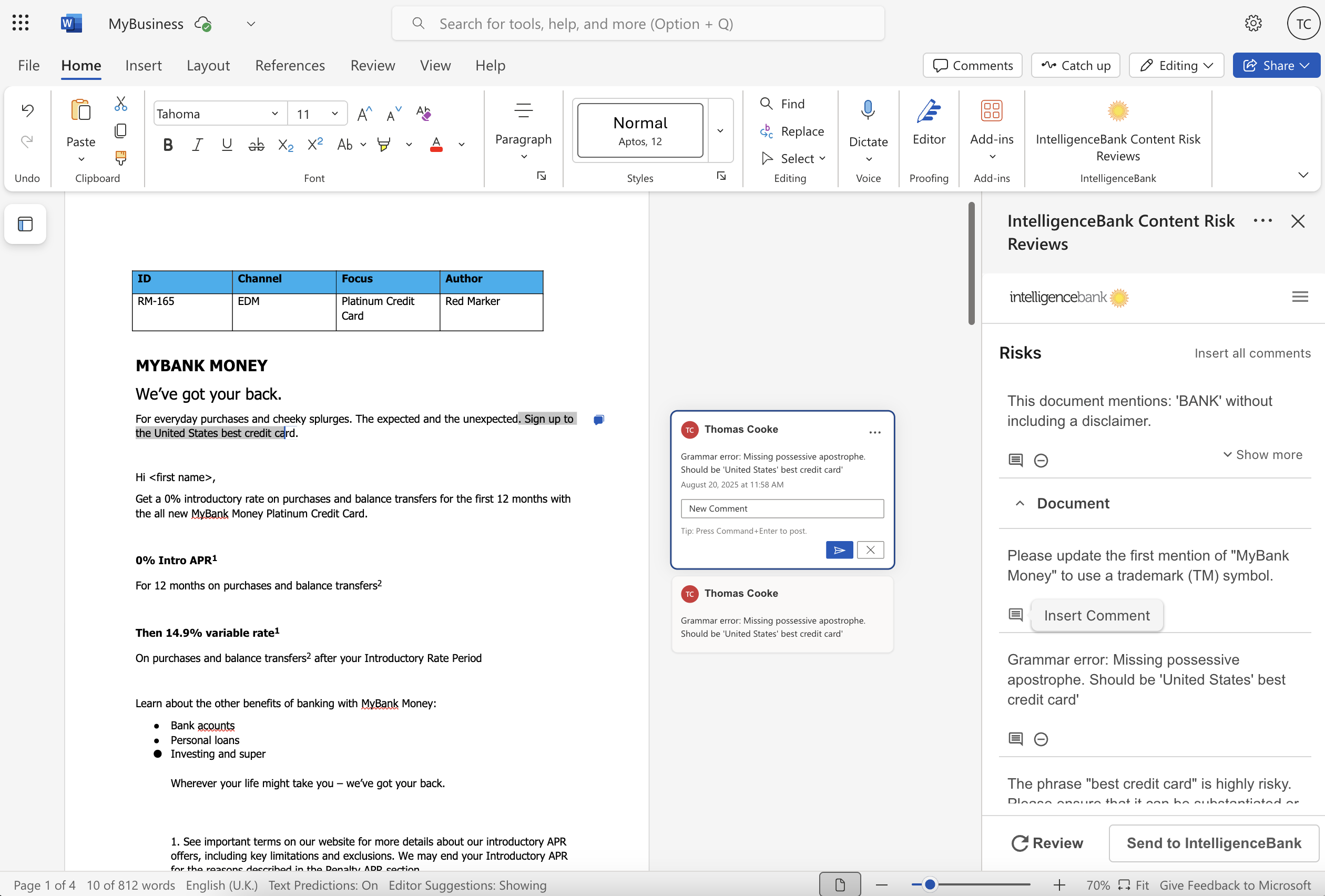Open the Editing mode dropdown
The image size is (1325, 896).
pos(1176,65)
